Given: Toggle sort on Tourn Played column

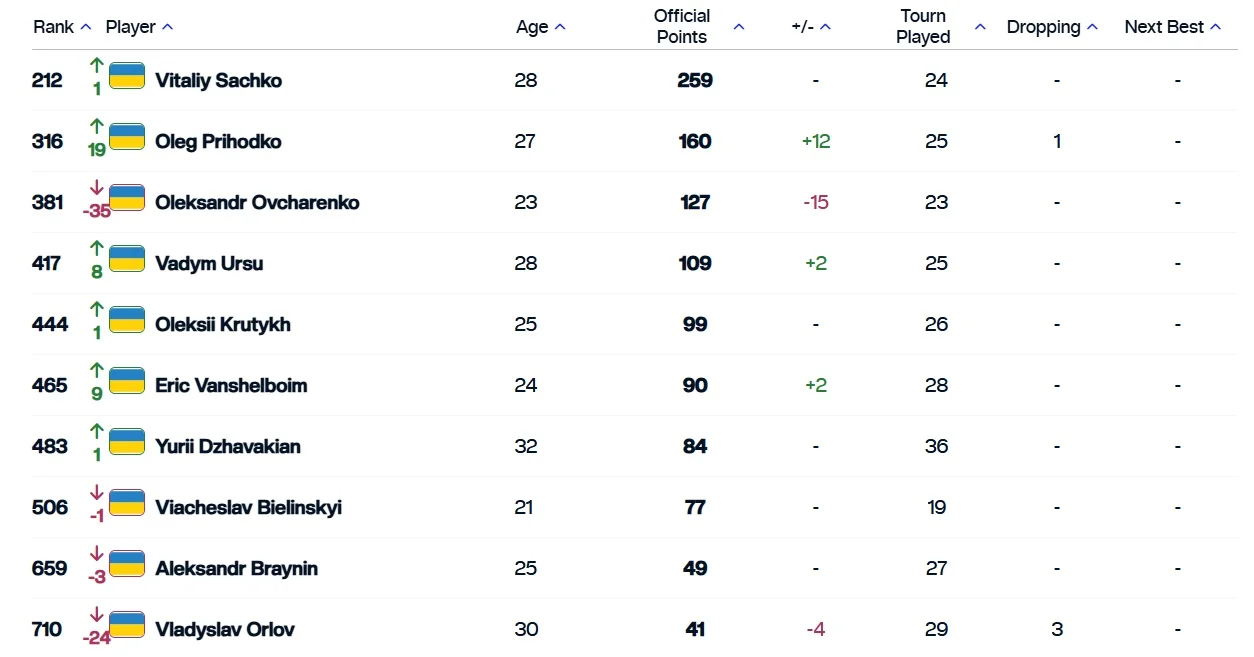Looking at the screenshot, I should point(980,27).
